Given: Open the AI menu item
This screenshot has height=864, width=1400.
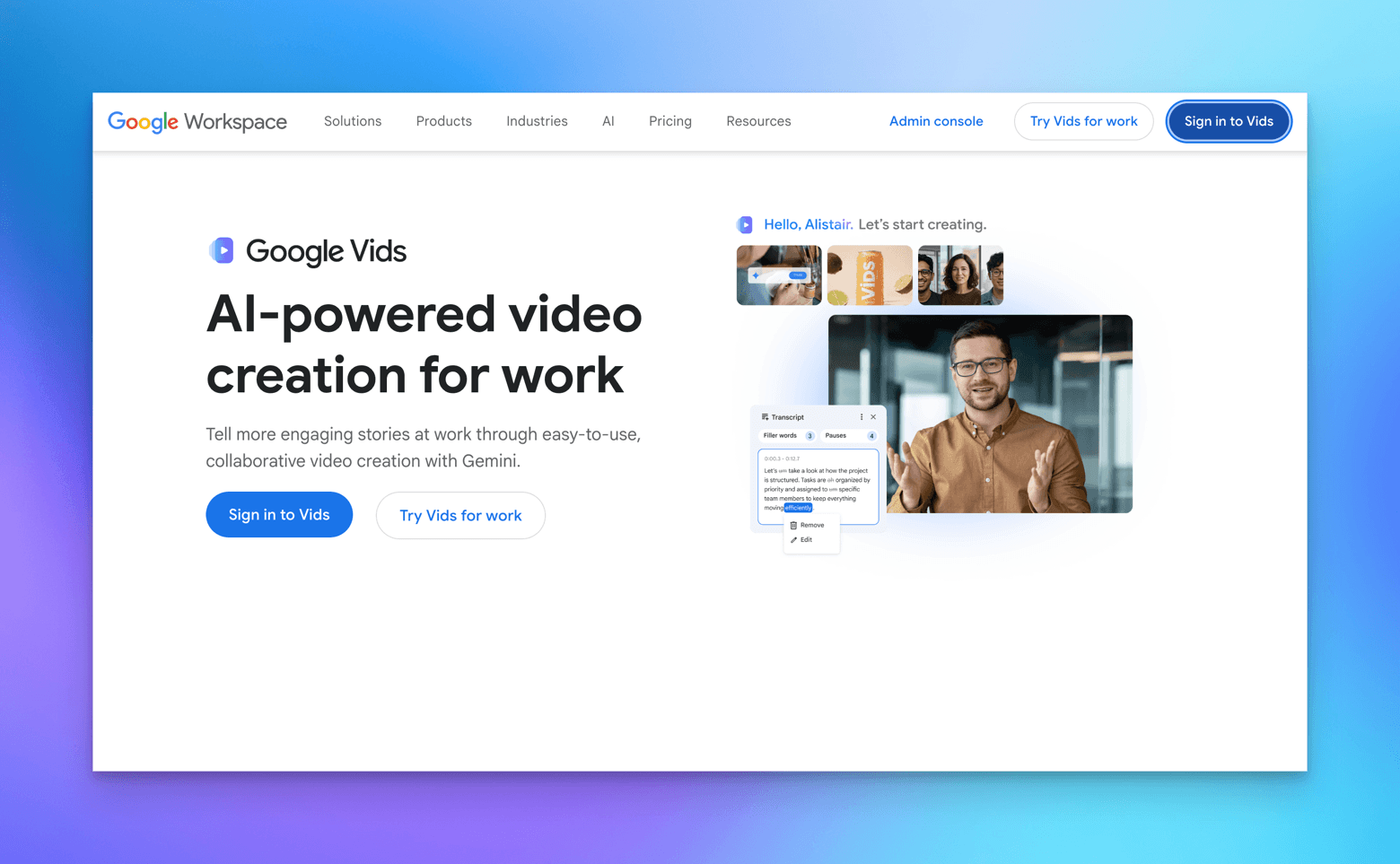Looking at the screenshot, I should pos(608,121).
